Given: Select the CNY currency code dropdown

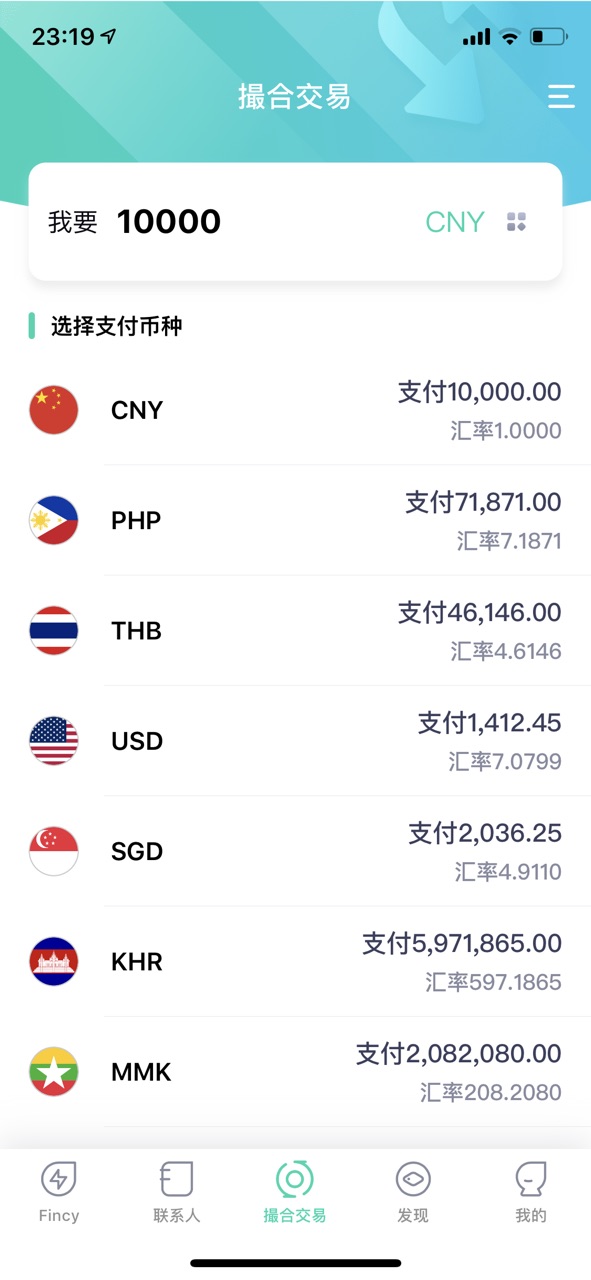Looking at the screenshot, I should pos(455,222).
